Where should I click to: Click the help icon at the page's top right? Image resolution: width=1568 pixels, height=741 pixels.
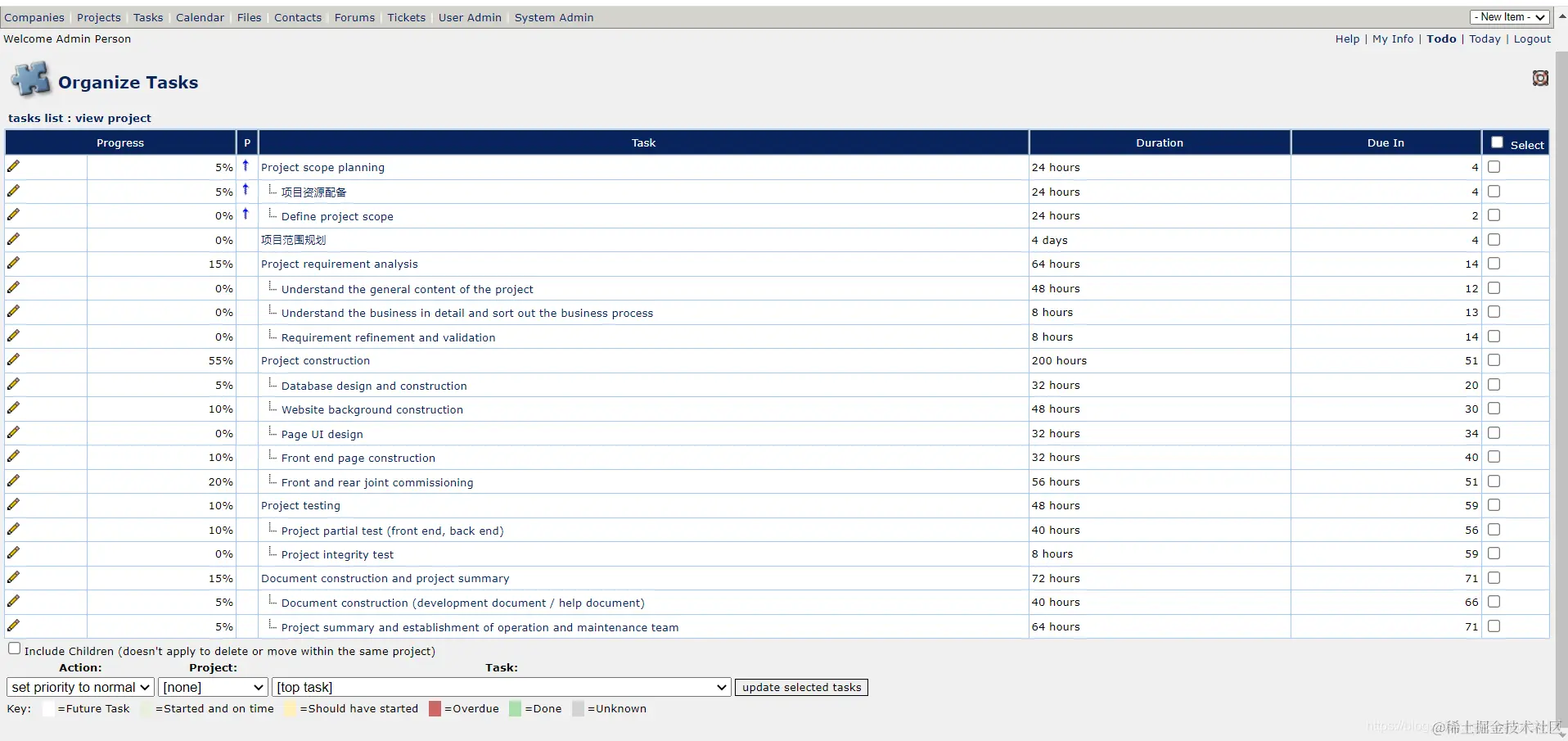point(1540,78)
